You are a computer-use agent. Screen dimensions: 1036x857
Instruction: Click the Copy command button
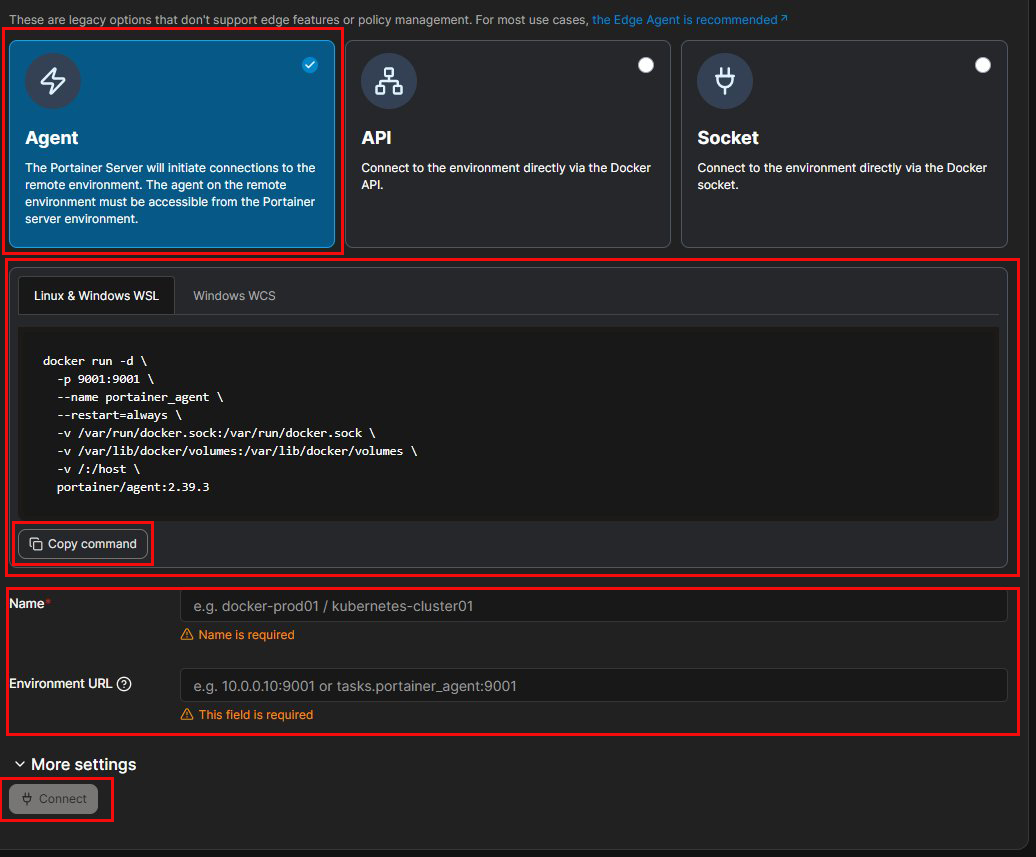click(x=83, y=544)
